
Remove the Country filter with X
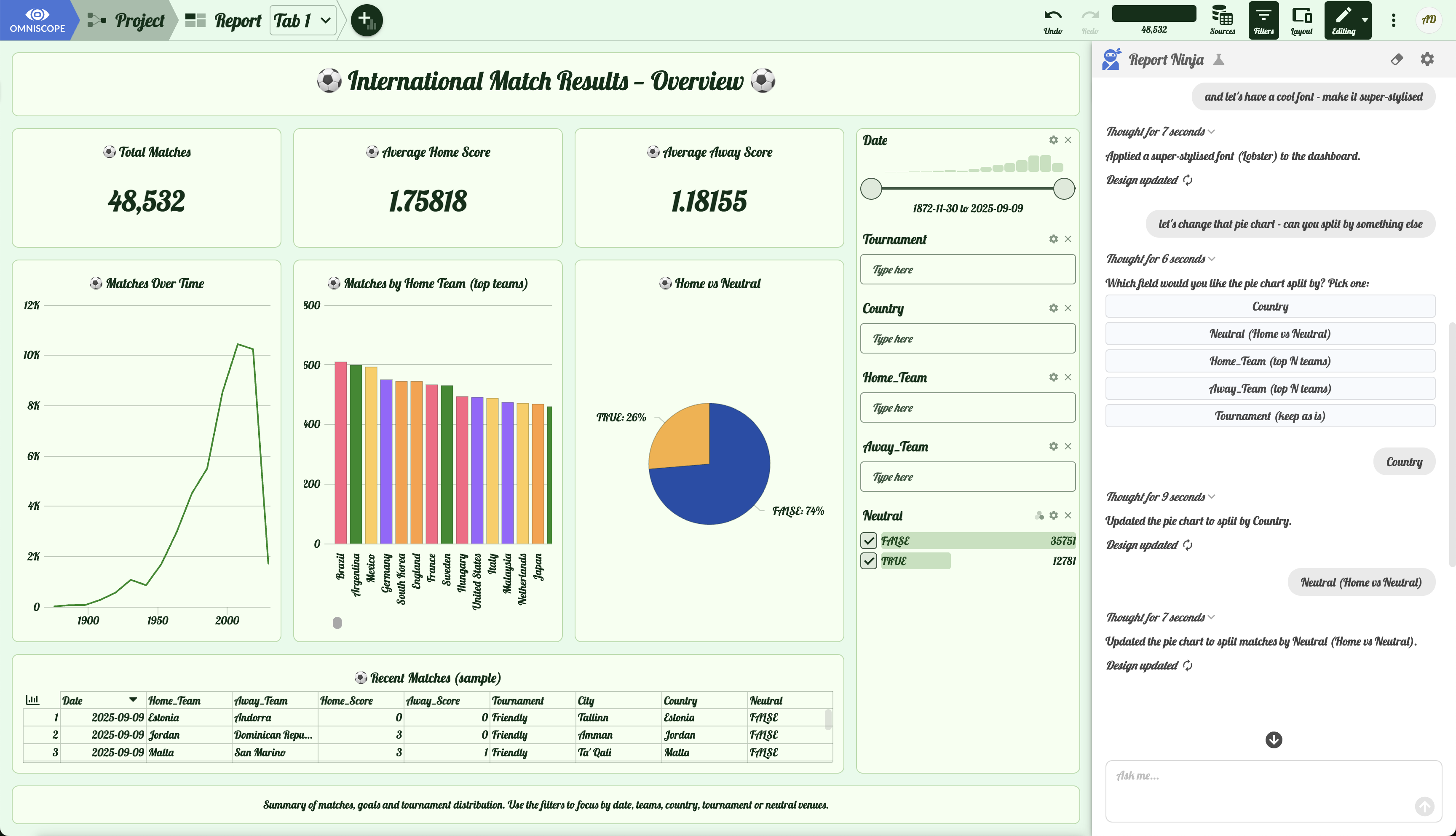tap(1068, 308)
